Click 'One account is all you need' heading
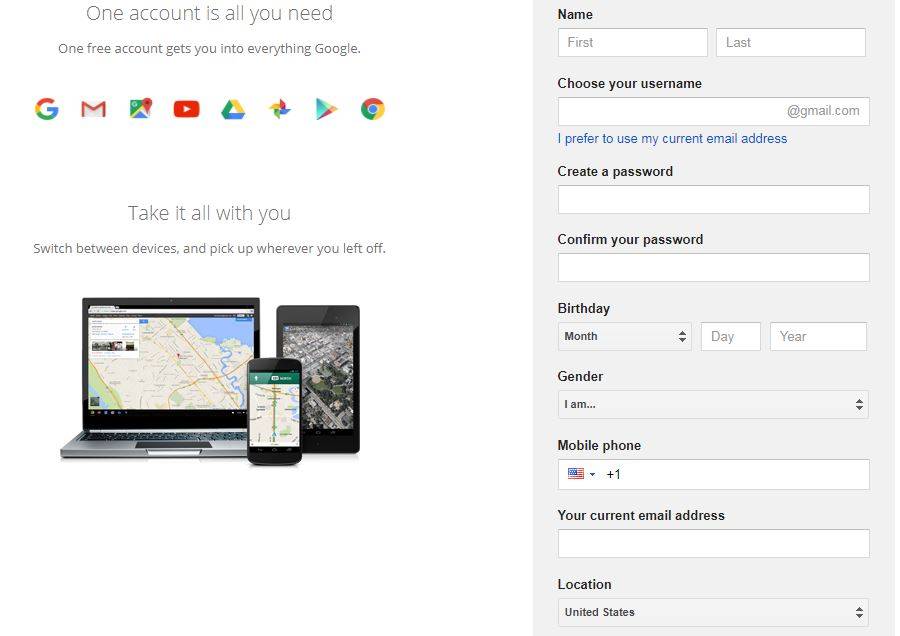The height and width of the screenshot is (636, 900). coord(210,13)
